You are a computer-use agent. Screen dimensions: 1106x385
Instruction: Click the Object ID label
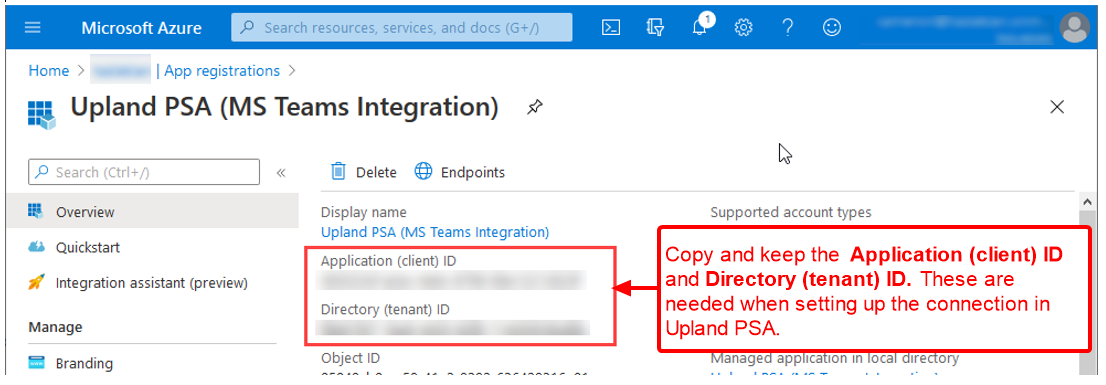[351, 358]
